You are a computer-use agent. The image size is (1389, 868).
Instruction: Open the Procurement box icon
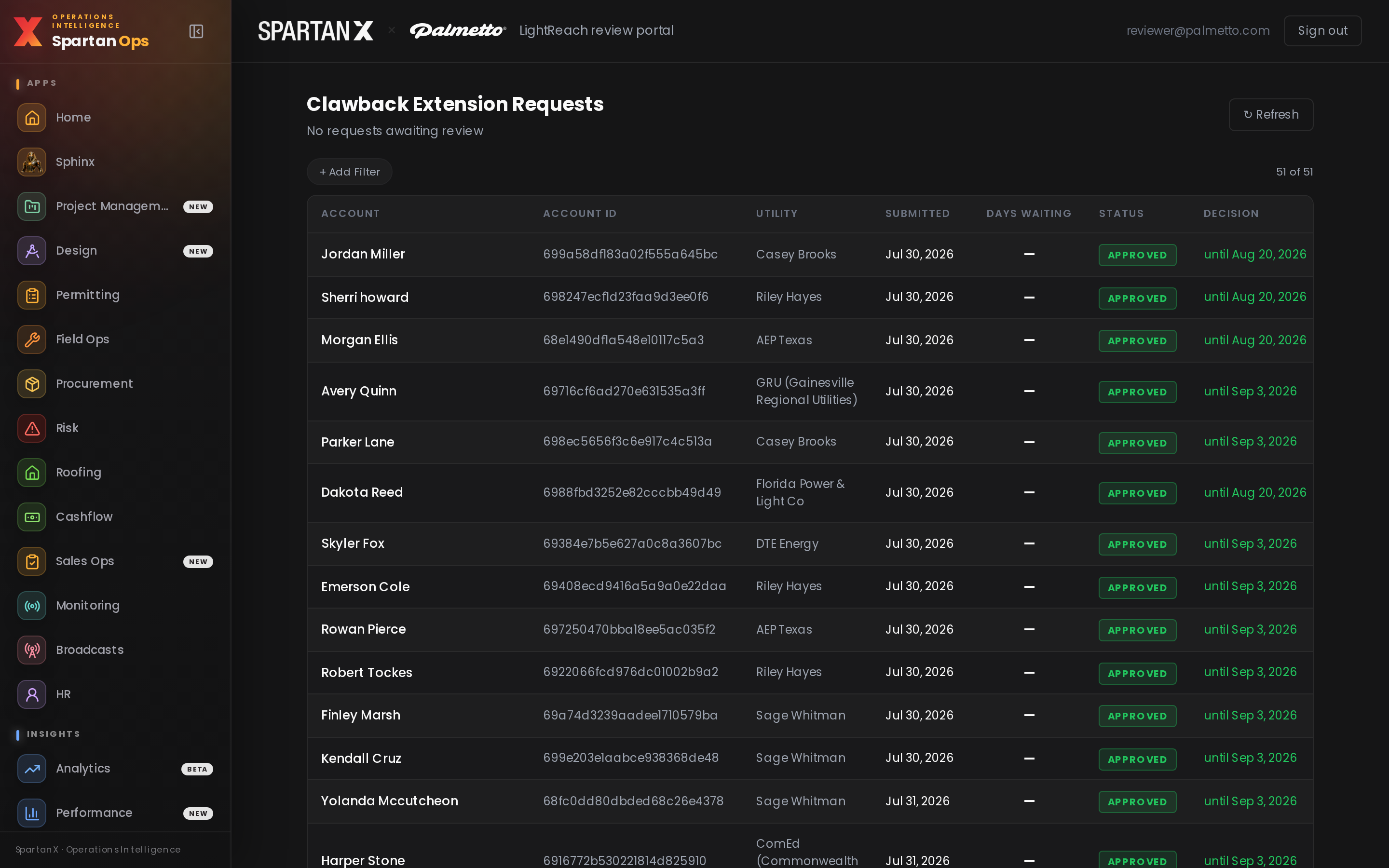coord(32,383)
